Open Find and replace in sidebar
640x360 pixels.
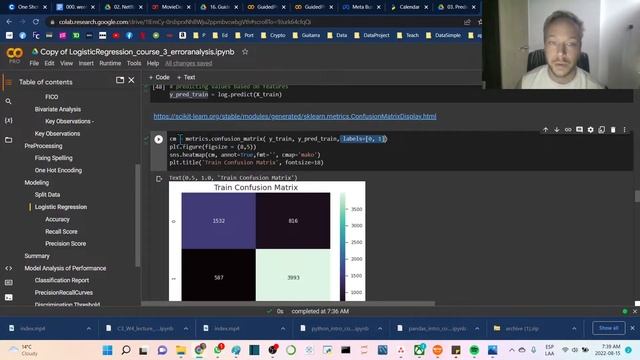(x=8, y=101)
